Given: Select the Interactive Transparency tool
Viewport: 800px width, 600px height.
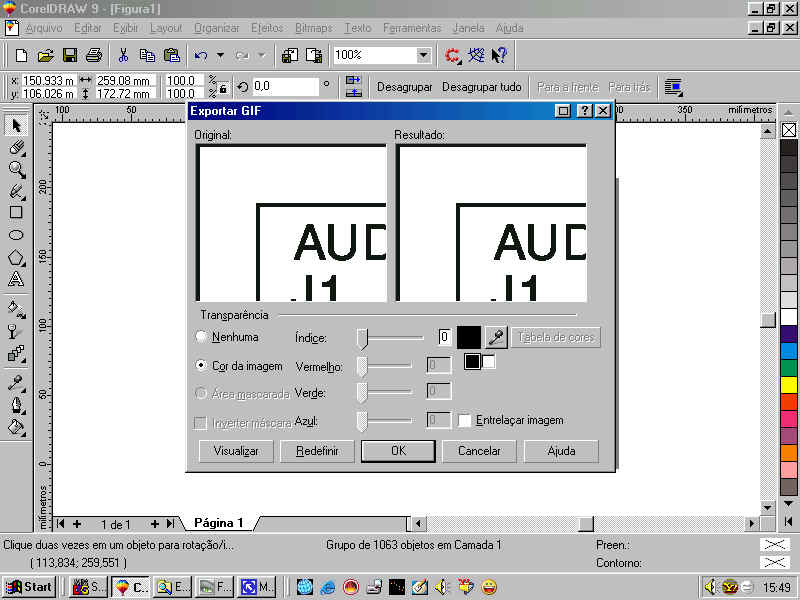Looking at the screenshot, I should click(x=16, y=331).
